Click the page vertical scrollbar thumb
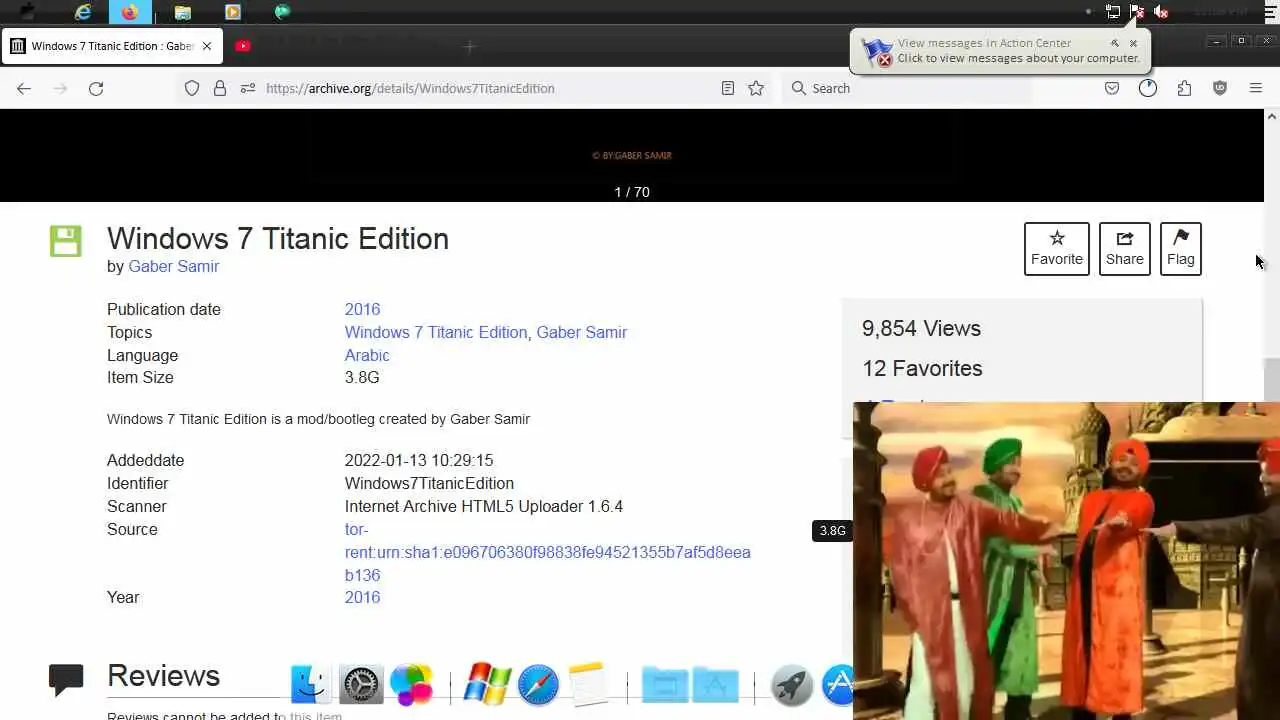This screenshot has width=1280, height=720. [1271, 379]
